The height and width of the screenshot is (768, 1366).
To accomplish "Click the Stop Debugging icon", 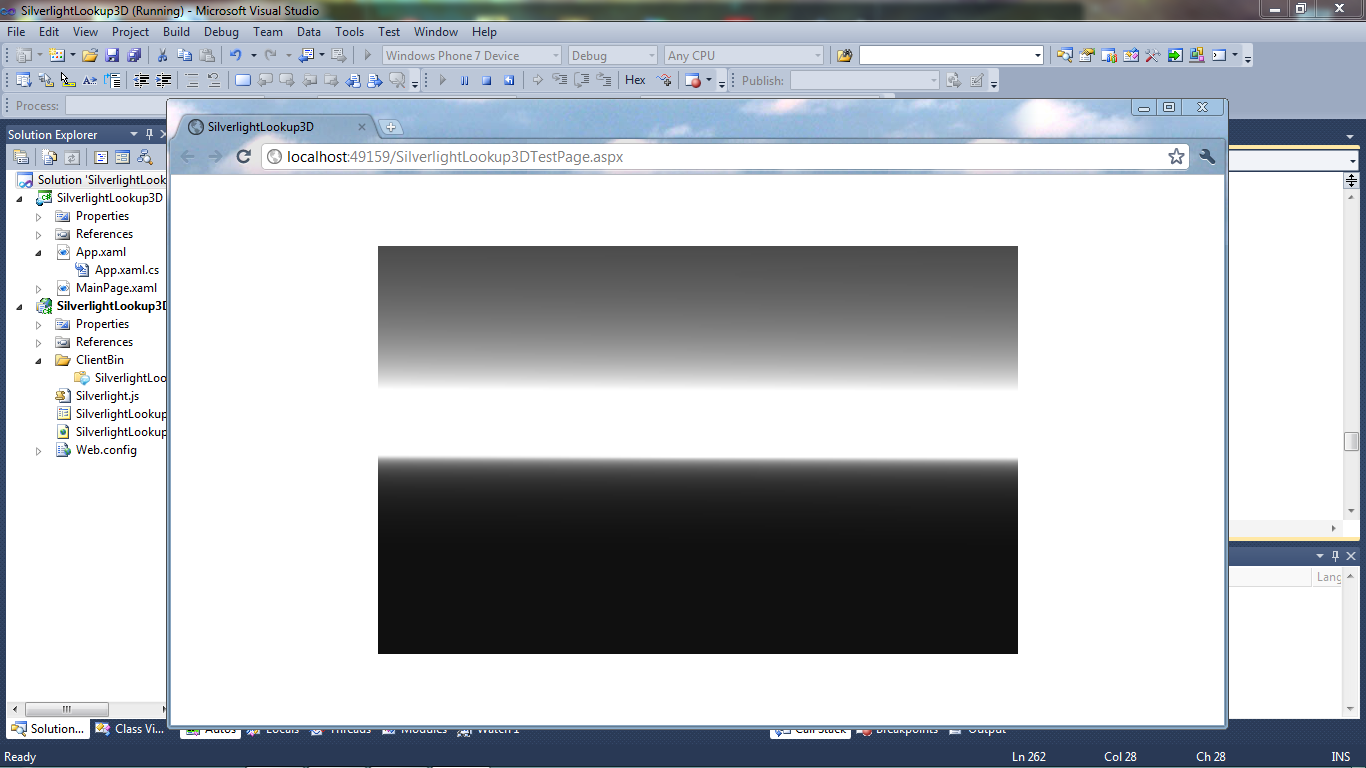I will click(487, 79).
